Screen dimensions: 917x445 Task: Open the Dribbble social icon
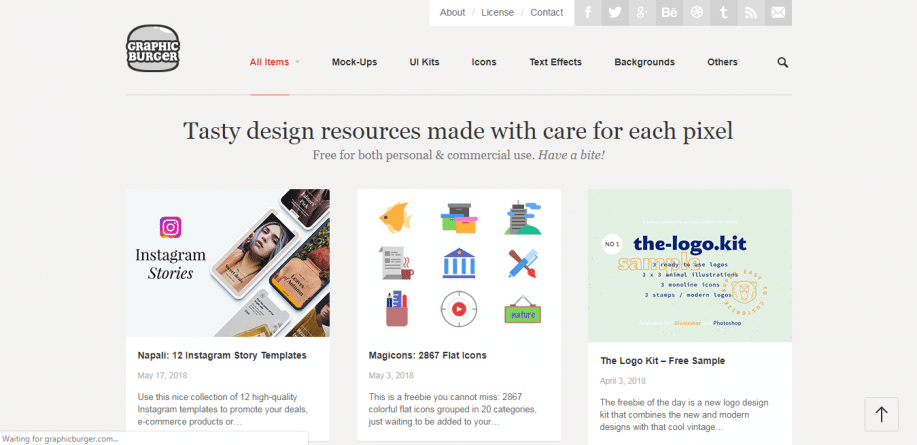[697, 12]
